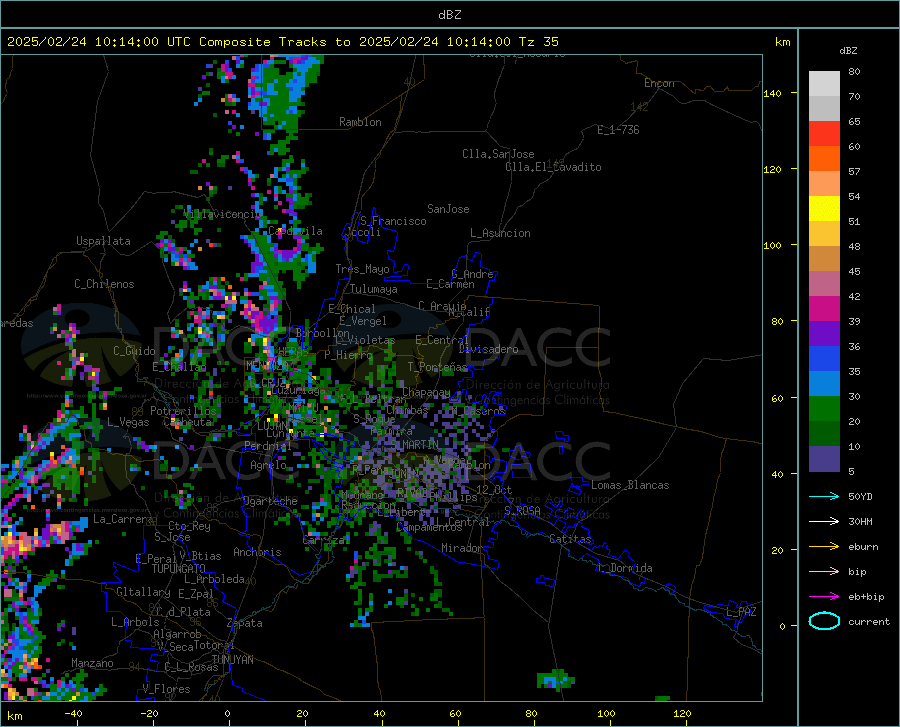Pick the light gray 70-80 dBZ swatch
The width and height of the screenshot is (900, 727).
pyautogui.click(x=824, y=84)
